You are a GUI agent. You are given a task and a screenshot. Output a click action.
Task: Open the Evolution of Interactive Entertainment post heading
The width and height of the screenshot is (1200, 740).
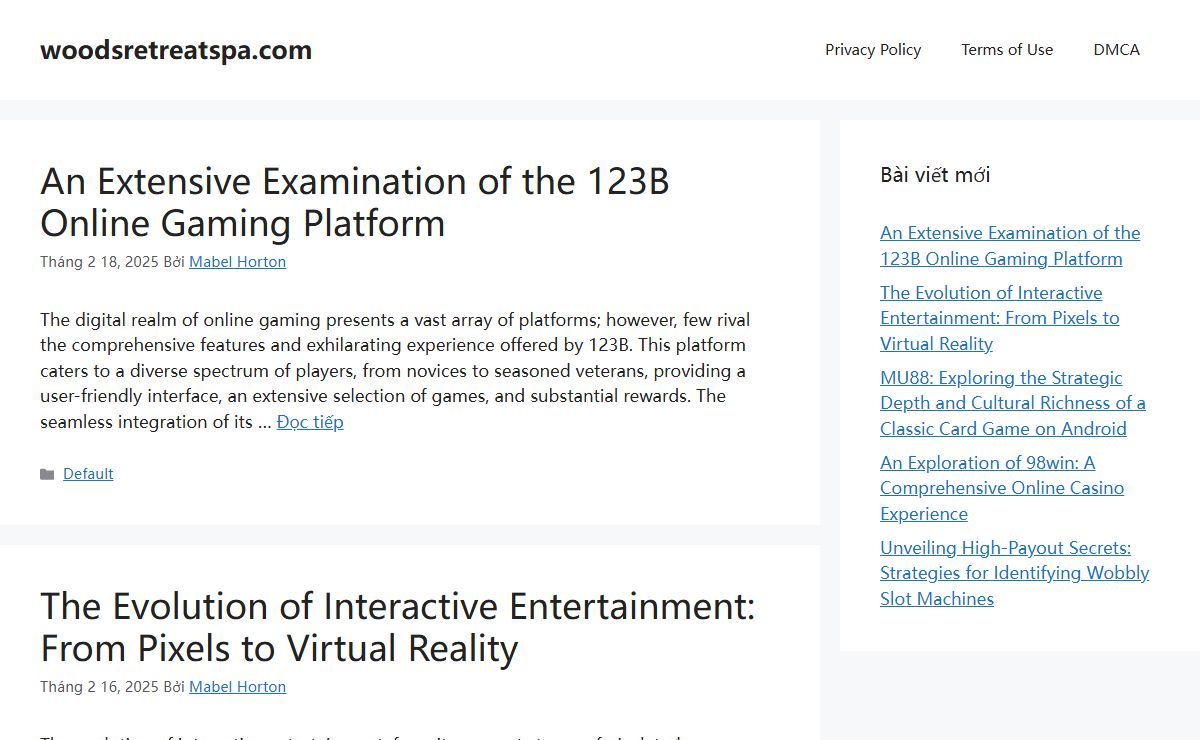click(x=397, y=627)
